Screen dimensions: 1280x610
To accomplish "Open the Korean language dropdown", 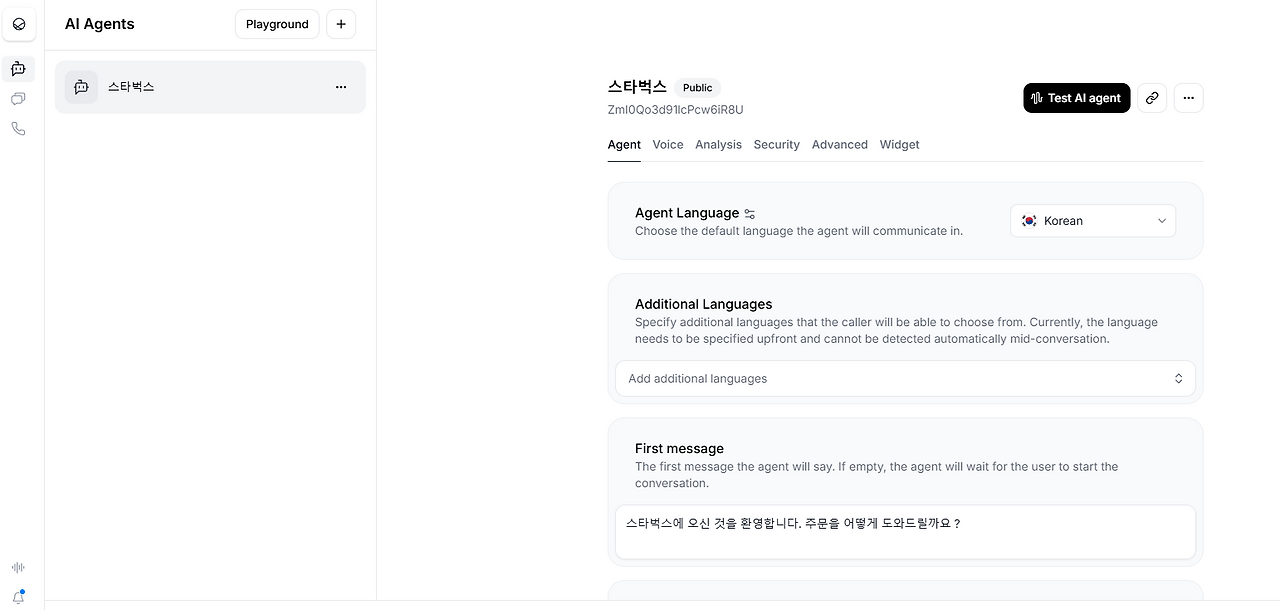I will [1093, 221].
